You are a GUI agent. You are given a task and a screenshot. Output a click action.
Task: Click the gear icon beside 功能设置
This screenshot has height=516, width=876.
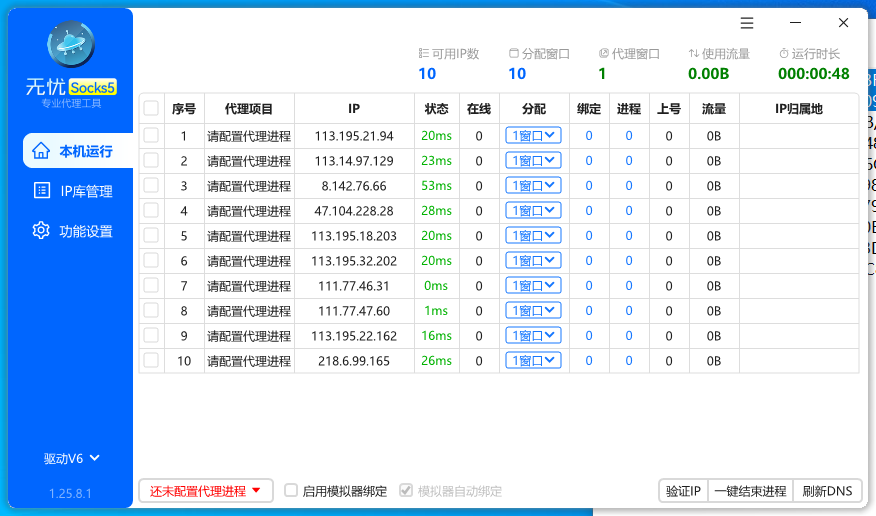[x=41, y=231]
